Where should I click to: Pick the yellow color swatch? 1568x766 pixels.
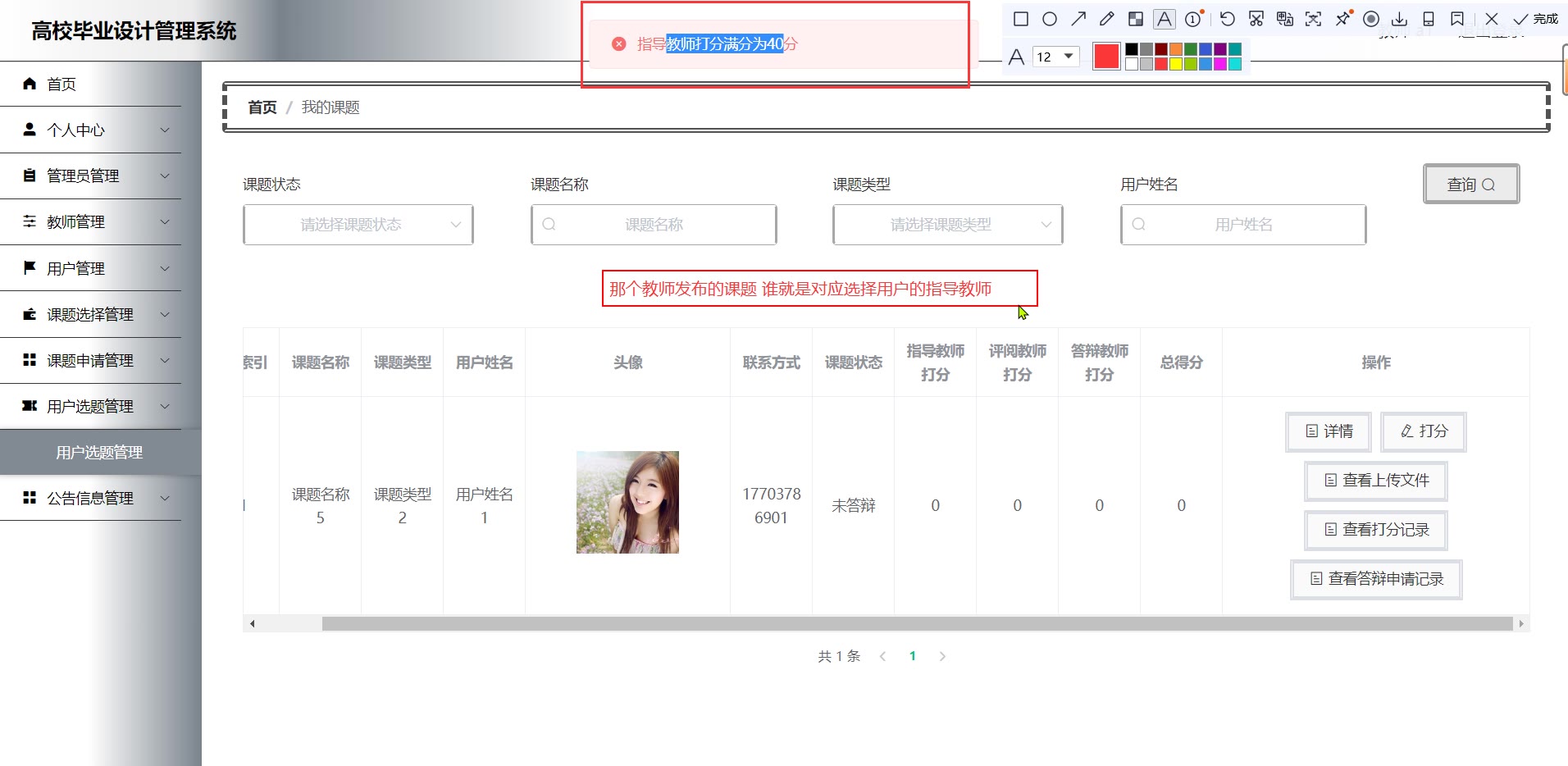click(1176, 64)
